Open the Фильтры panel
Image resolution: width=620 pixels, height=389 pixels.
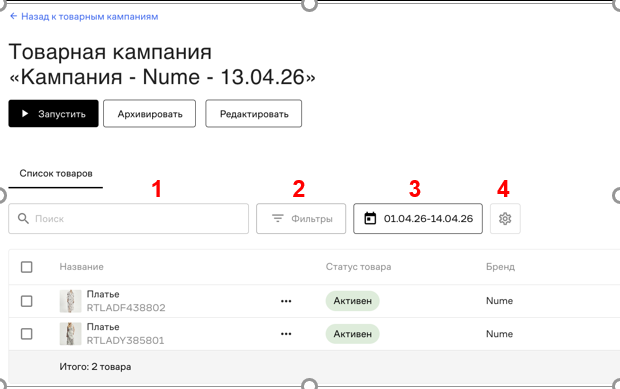coord(301,219)
